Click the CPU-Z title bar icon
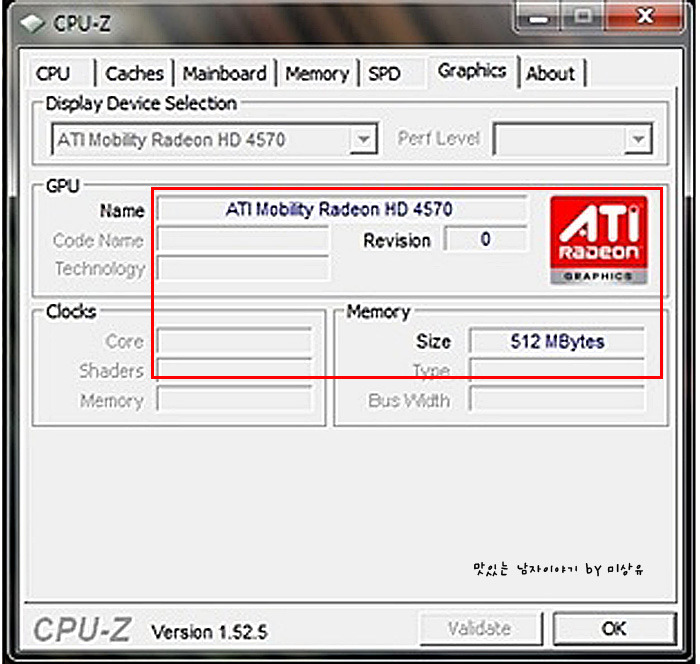The width and height of the screenshot is (700, 664). point(32,23)
